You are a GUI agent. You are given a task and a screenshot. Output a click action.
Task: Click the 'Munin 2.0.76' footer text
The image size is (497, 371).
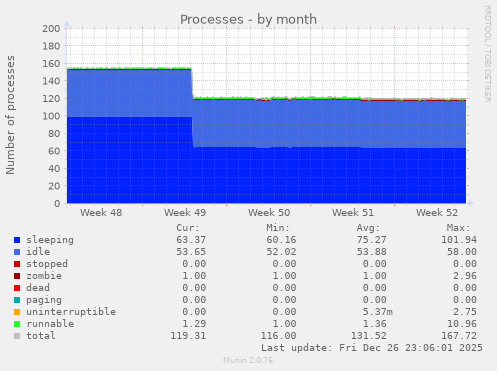click(x=248, y=360)
